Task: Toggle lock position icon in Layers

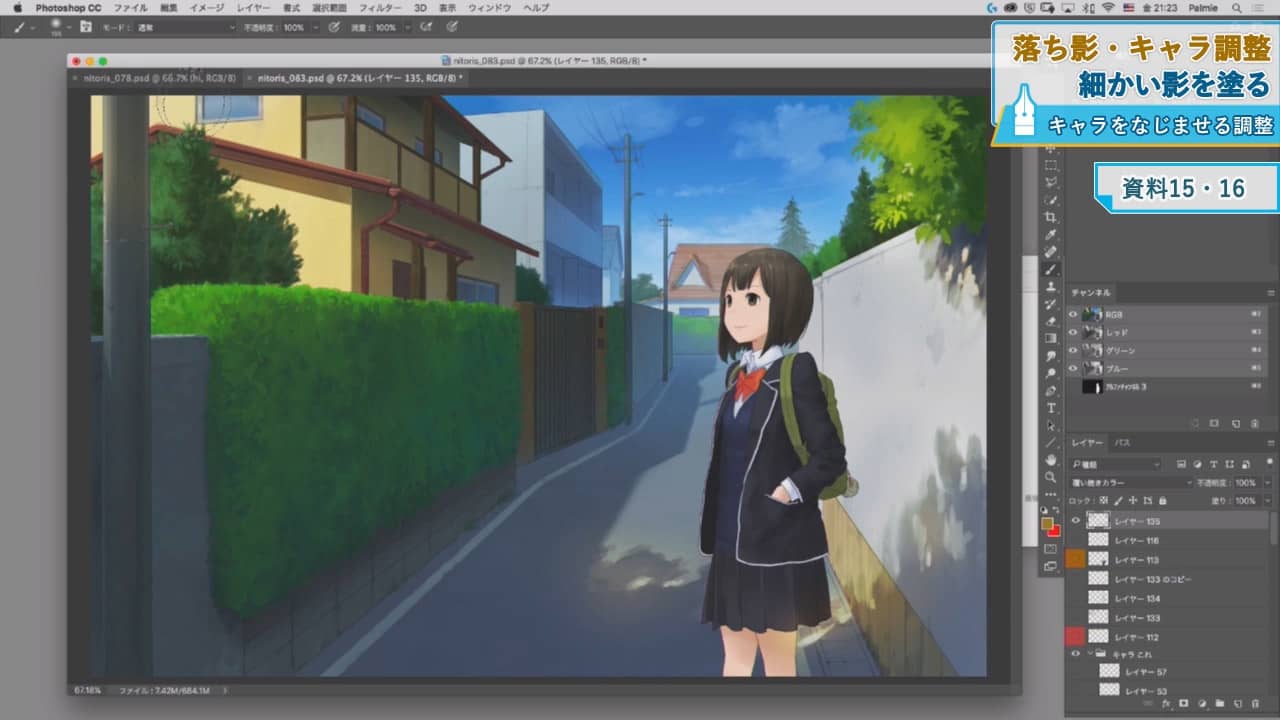Action: coord(1132,500)
